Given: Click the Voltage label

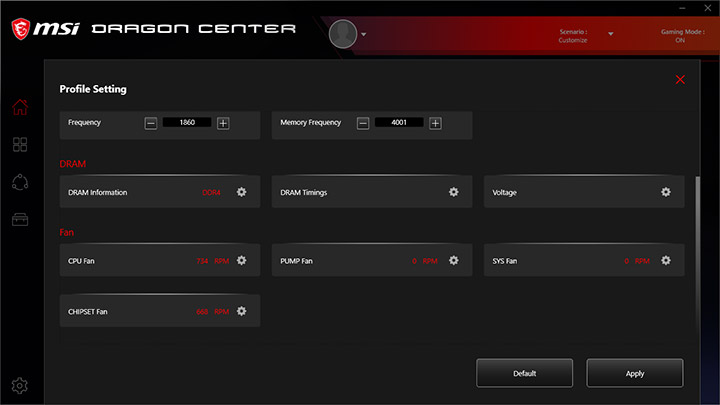Looking at the screenshot, I should [505, 192].
